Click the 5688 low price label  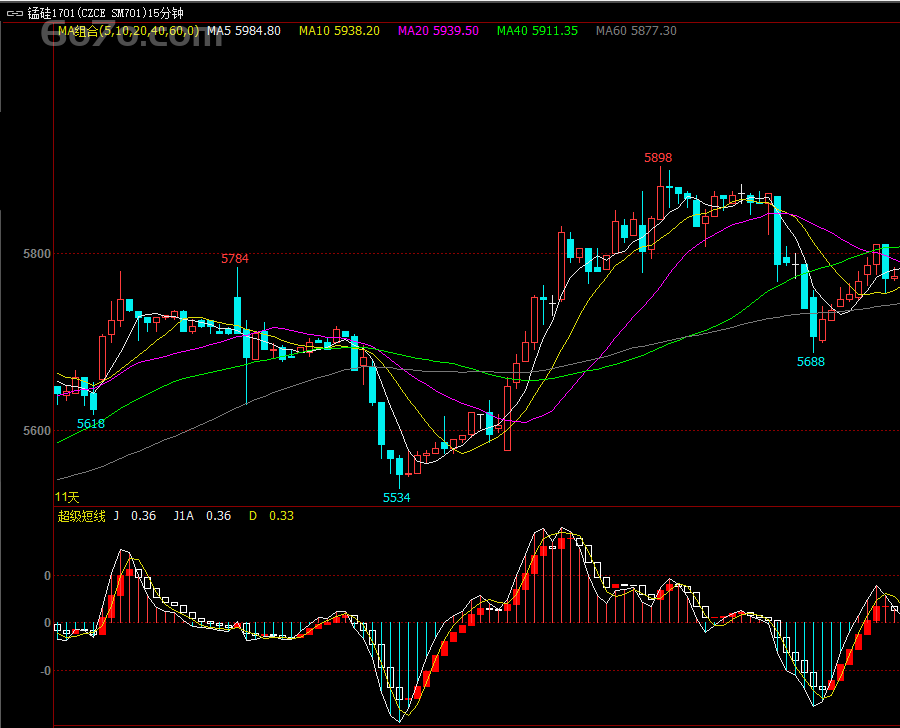(810, 362)
